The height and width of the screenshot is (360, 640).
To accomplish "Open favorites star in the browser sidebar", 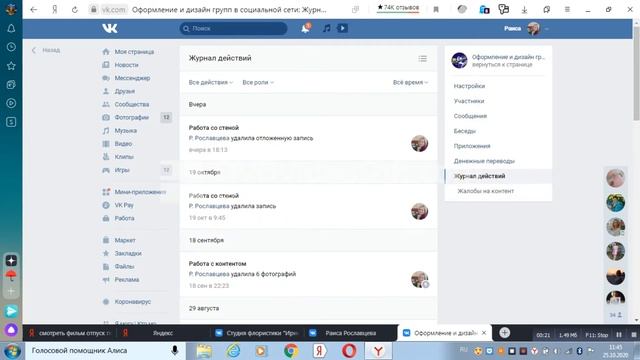I will coord(11,66).
